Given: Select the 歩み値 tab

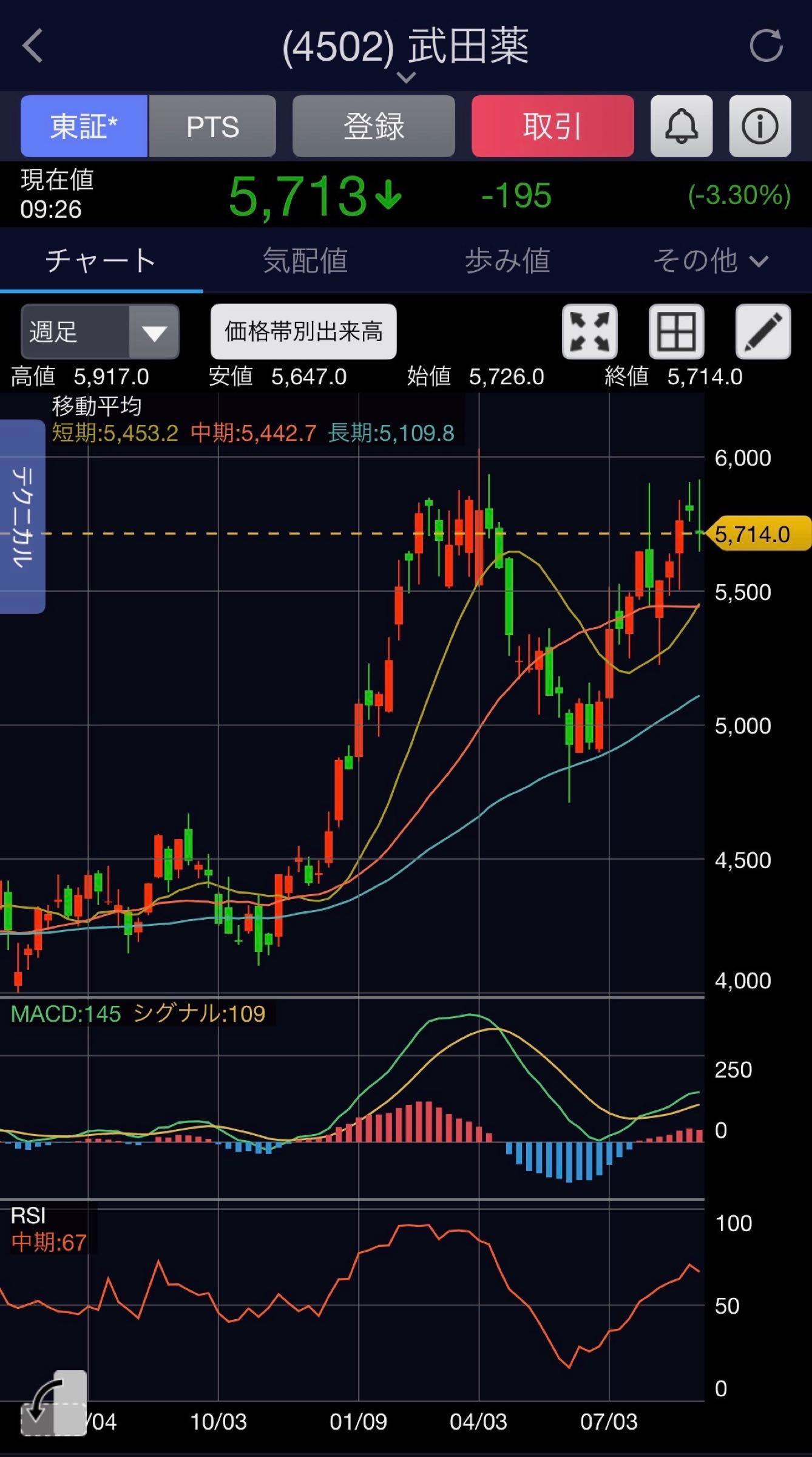Looking at the screenshot, I should coord(507,261).
